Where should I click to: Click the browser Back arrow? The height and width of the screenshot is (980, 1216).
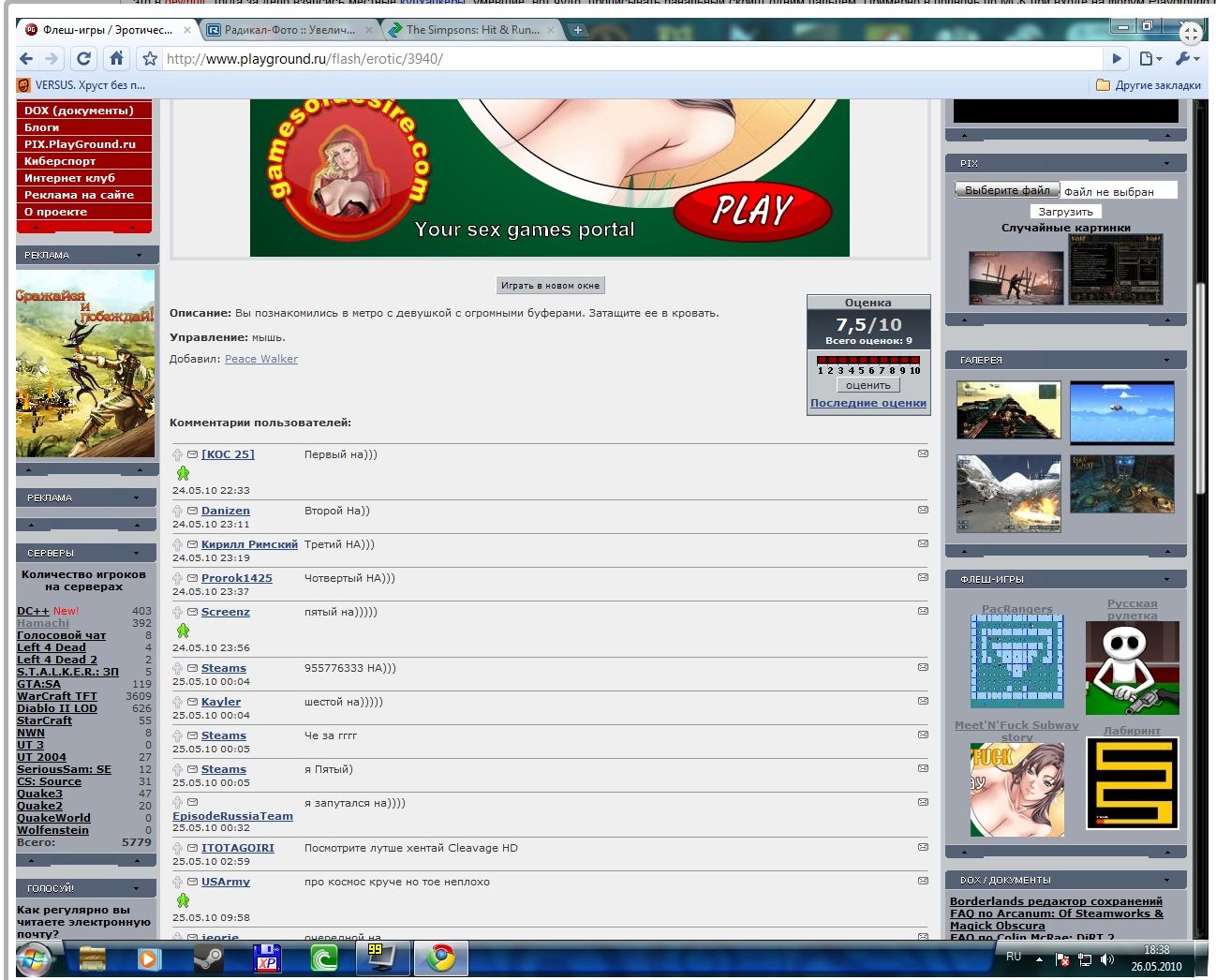point(26,59)
